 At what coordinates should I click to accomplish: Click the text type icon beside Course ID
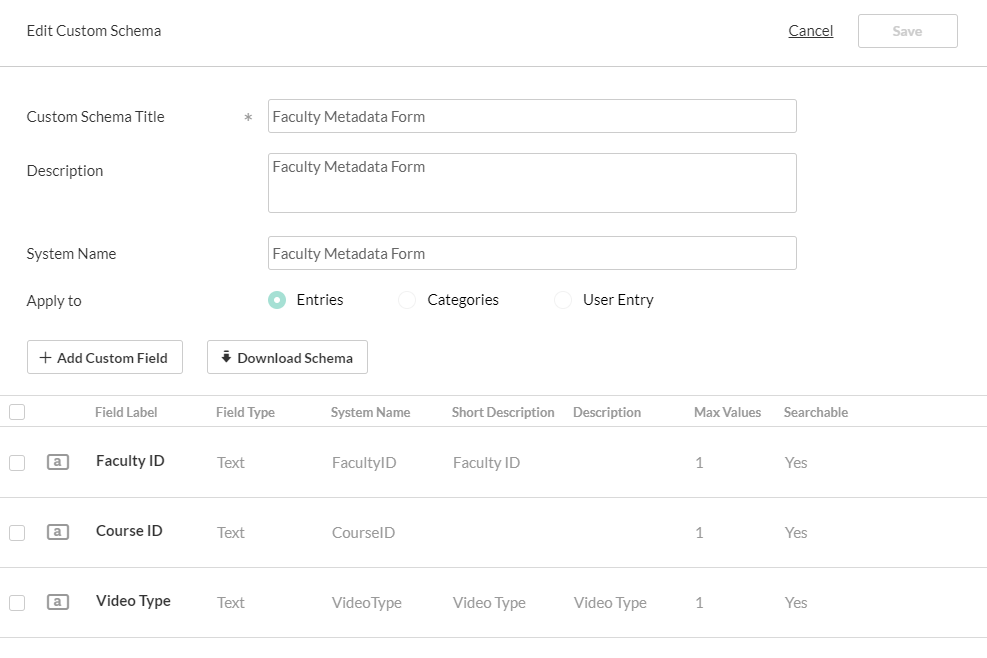pyautogui.click(x=58, y=532)
